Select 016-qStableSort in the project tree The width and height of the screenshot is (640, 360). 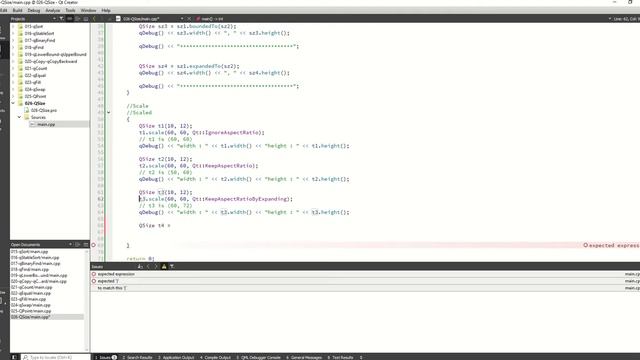39,33
